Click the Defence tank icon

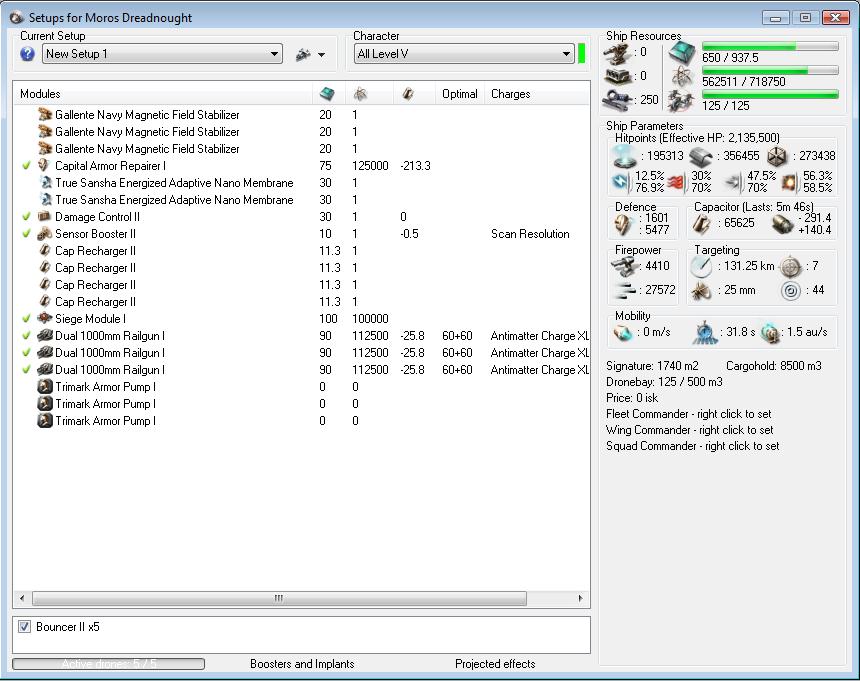pos(623,224)
